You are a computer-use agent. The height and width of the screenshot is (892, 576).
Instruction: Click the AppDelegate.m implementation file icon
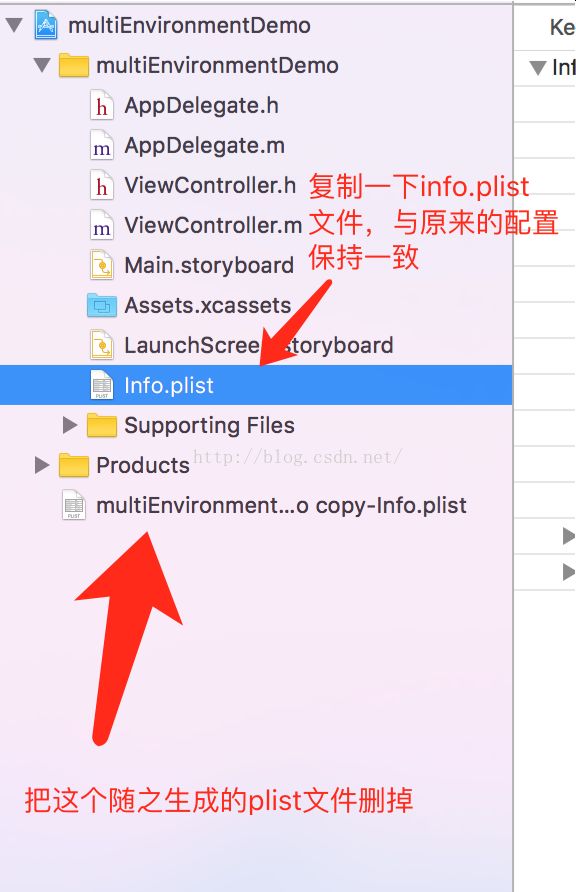tap(102, 146)
